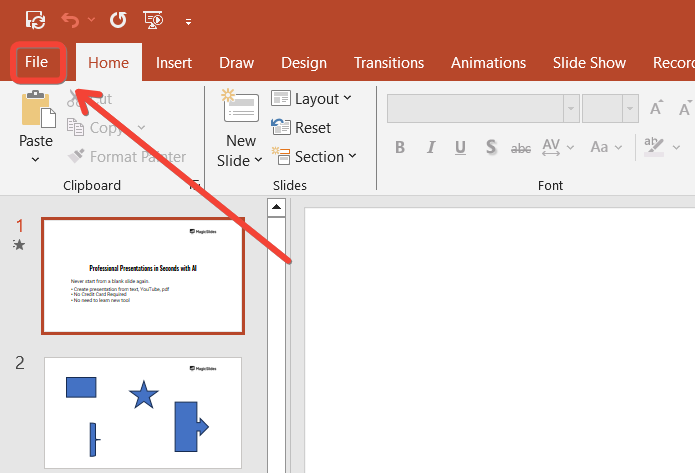Image resolution: width=695 pixels, height=473 pixels.
Task: Toggle Underline formatting
Action: pyautogui.click(x=460, y=148)
